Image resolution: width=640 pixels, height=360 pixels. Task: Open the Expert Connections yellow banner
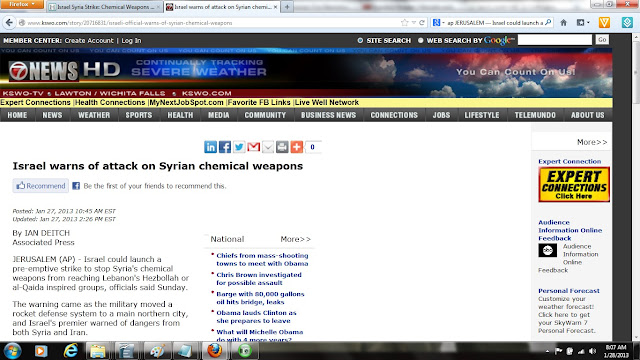point(574,184)
